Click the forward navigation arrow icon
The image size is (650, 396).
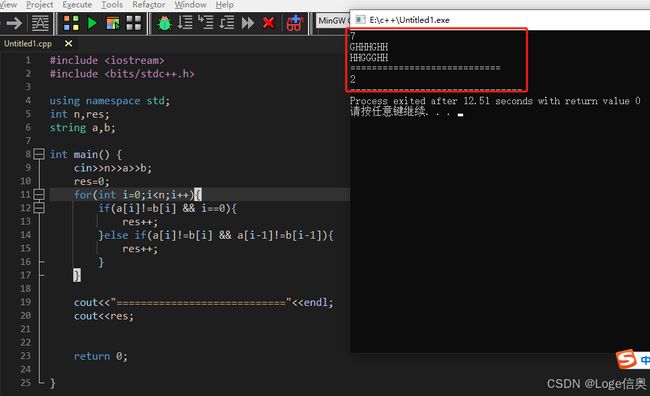coord(15,23)
